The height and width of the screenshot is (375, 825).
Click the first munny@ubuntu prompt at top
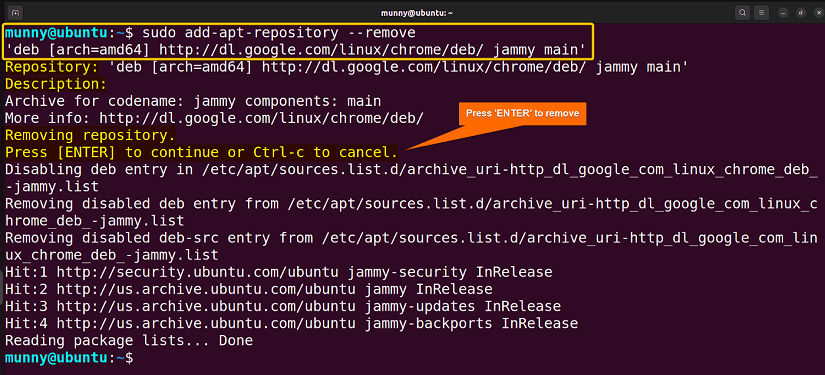69,33
